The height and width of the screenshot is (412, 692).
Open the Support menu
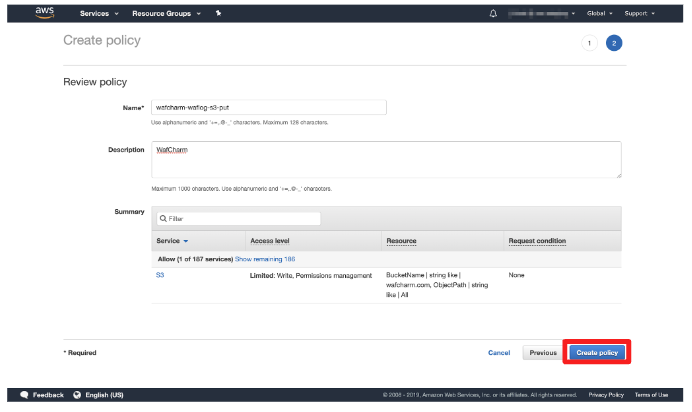tap(639, 14)
